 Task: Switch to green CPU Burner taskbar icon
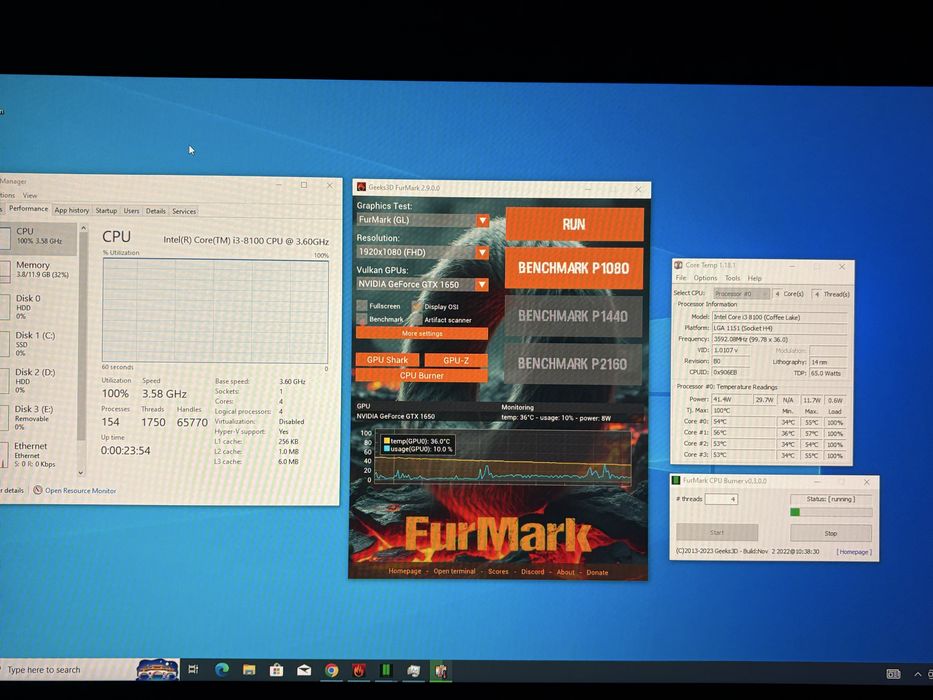pyautogui.click(x=386, y=671)
